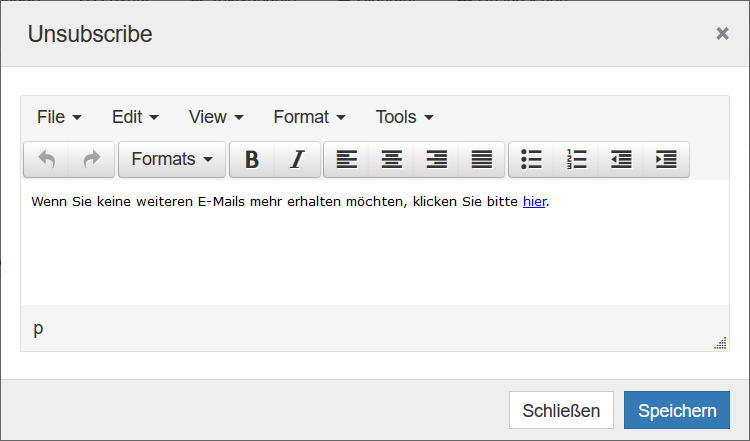Decrease the paragraph indent
750x441 pixels.
[621, 159]
